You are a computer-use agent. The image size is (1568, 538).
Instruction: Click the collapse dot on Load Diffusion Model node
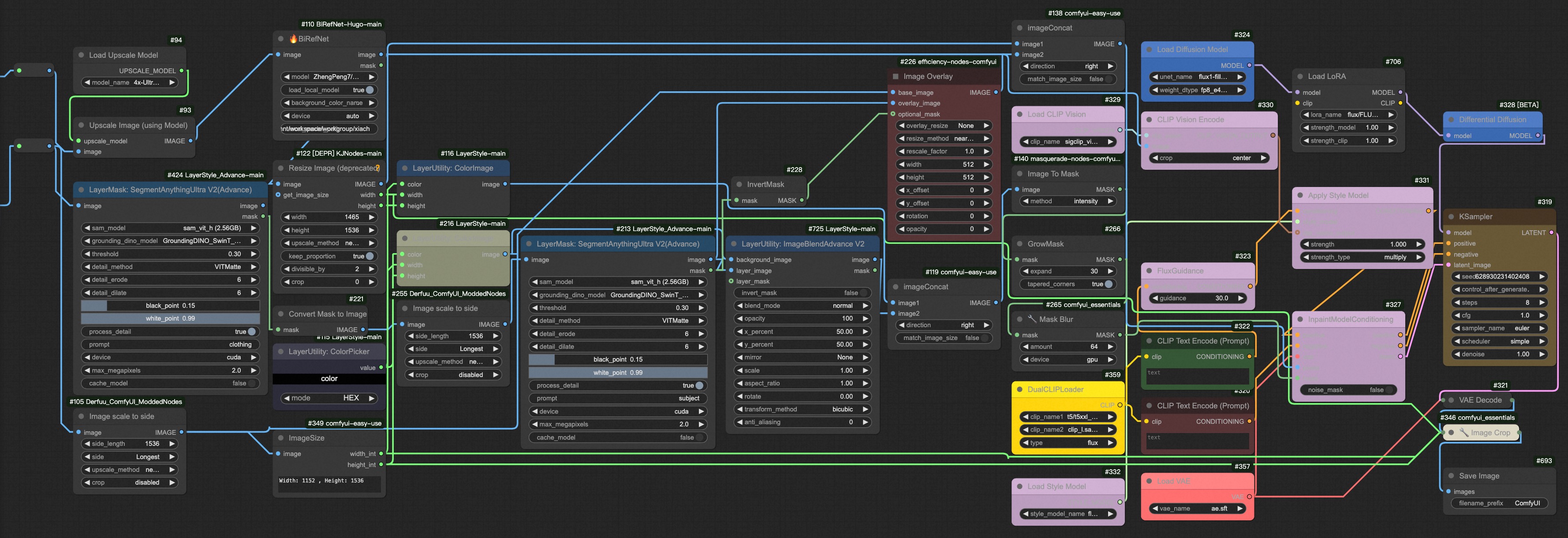point(1149,50)
